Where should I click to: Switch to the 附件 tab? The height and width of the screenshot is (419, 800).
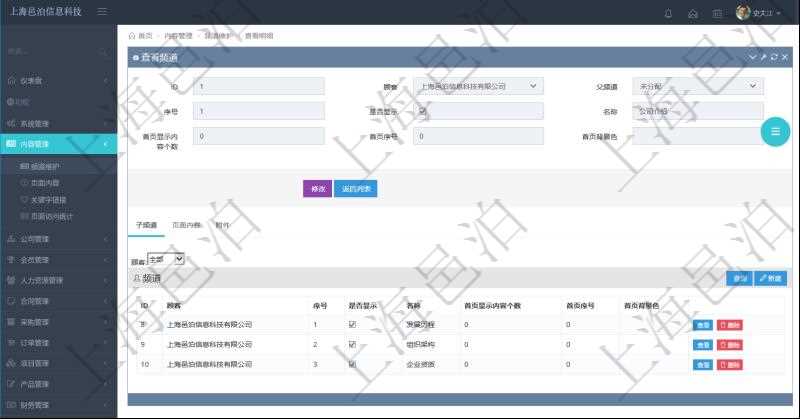[x=221, y=225]
